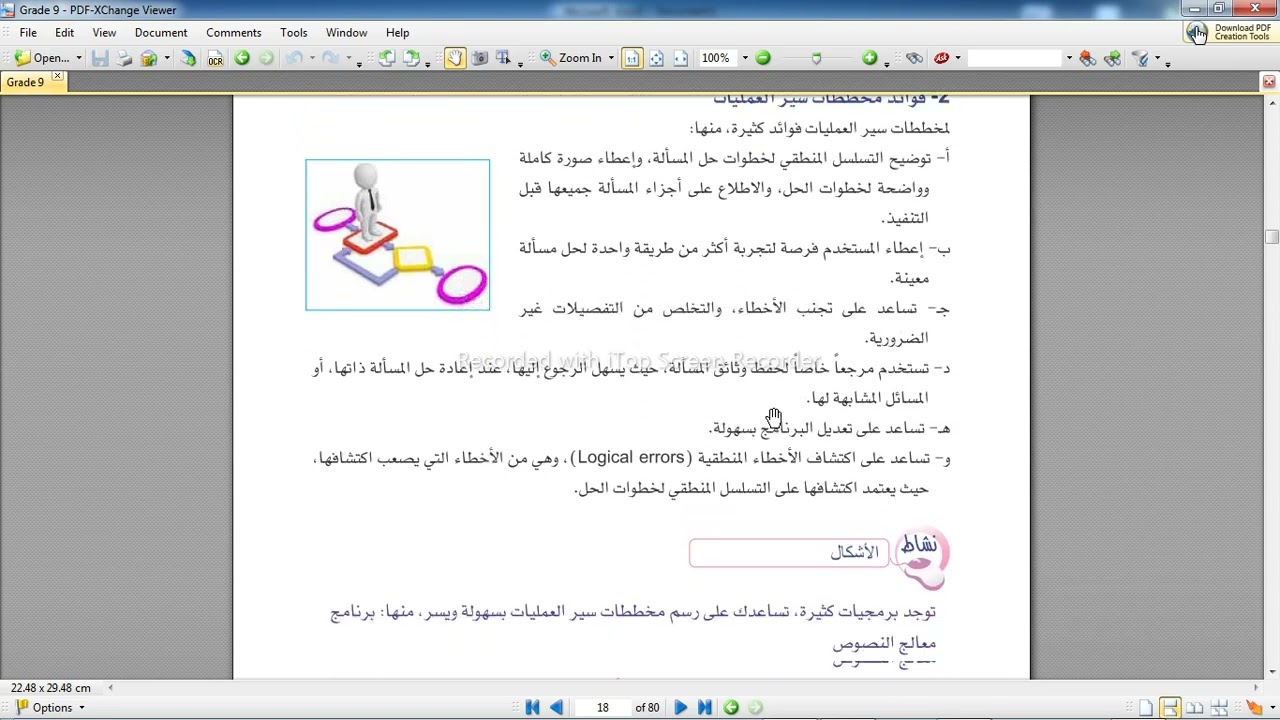Click the Ask search provider icon

[941, 58]
